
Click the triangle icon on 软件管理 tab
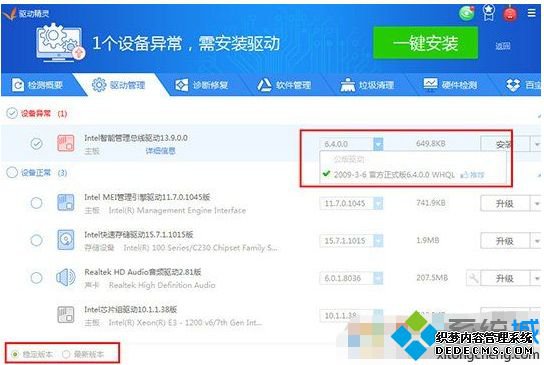tap(264, 85)
